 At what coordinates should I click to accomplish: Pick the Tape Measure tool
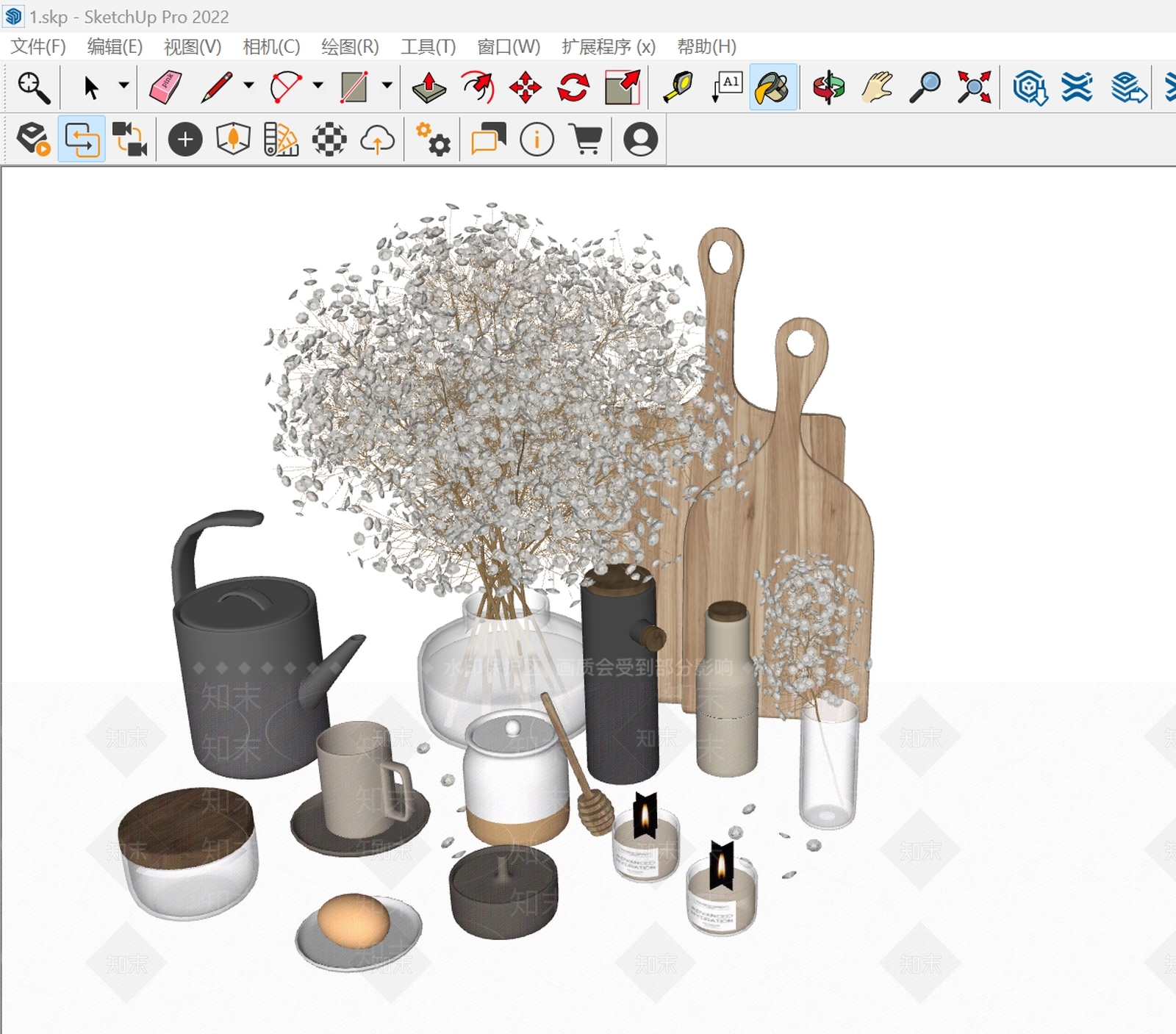coord(678,87)
